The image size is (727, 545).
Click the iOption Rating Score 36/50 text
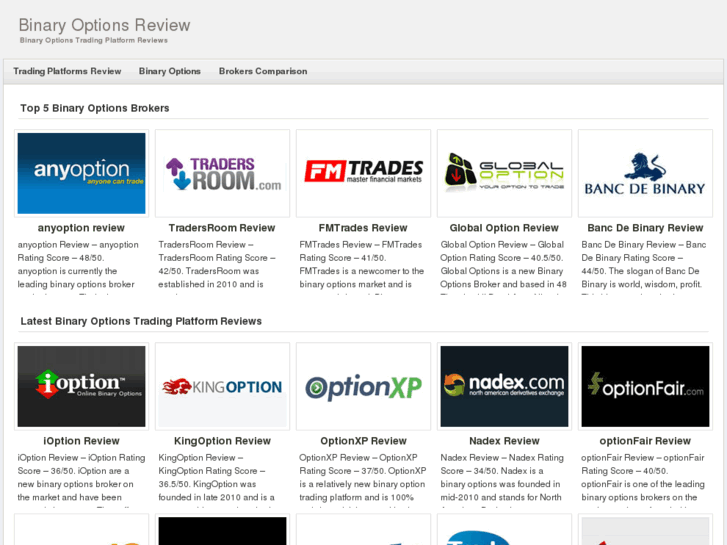tap(82, 477)
